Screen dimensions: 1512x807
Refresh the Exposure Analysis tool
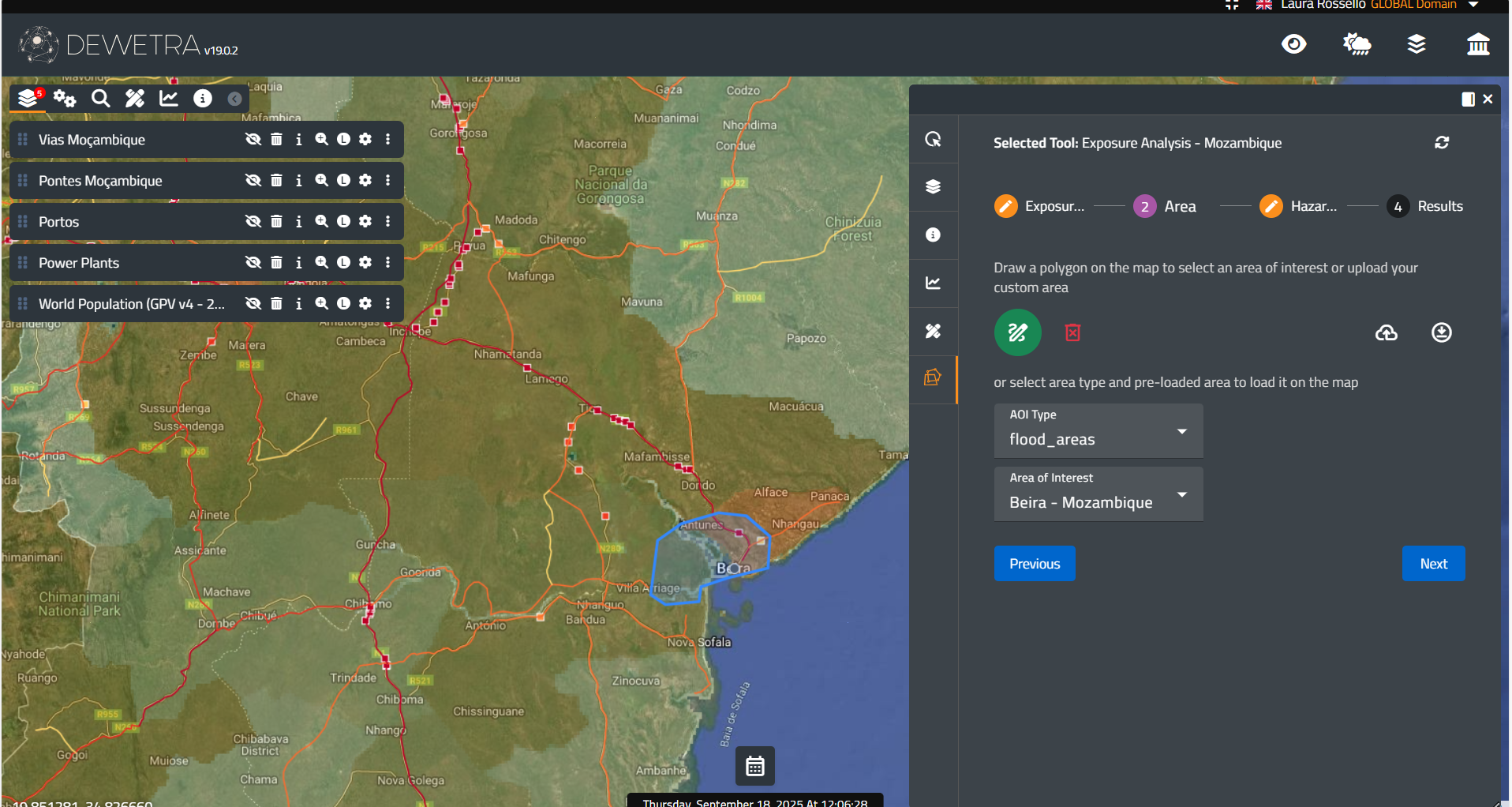pos(1442,143)
